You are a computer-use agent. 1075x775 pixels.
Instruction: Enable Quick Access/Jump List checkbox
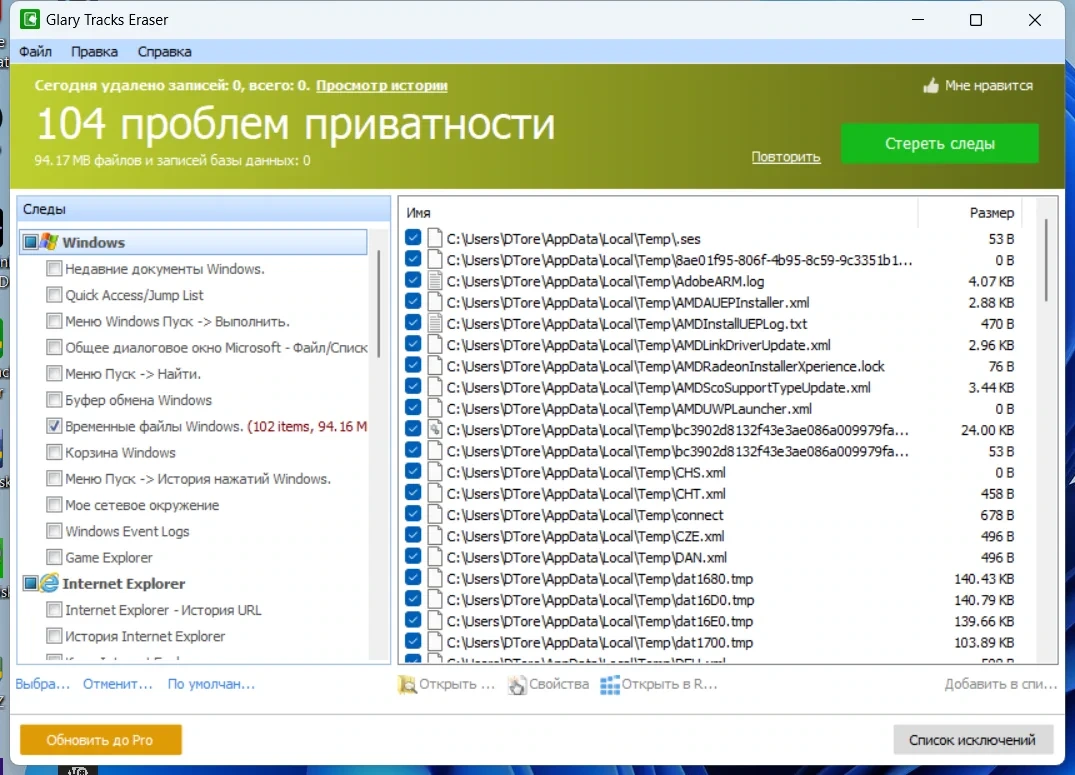(x=54, y=295)
